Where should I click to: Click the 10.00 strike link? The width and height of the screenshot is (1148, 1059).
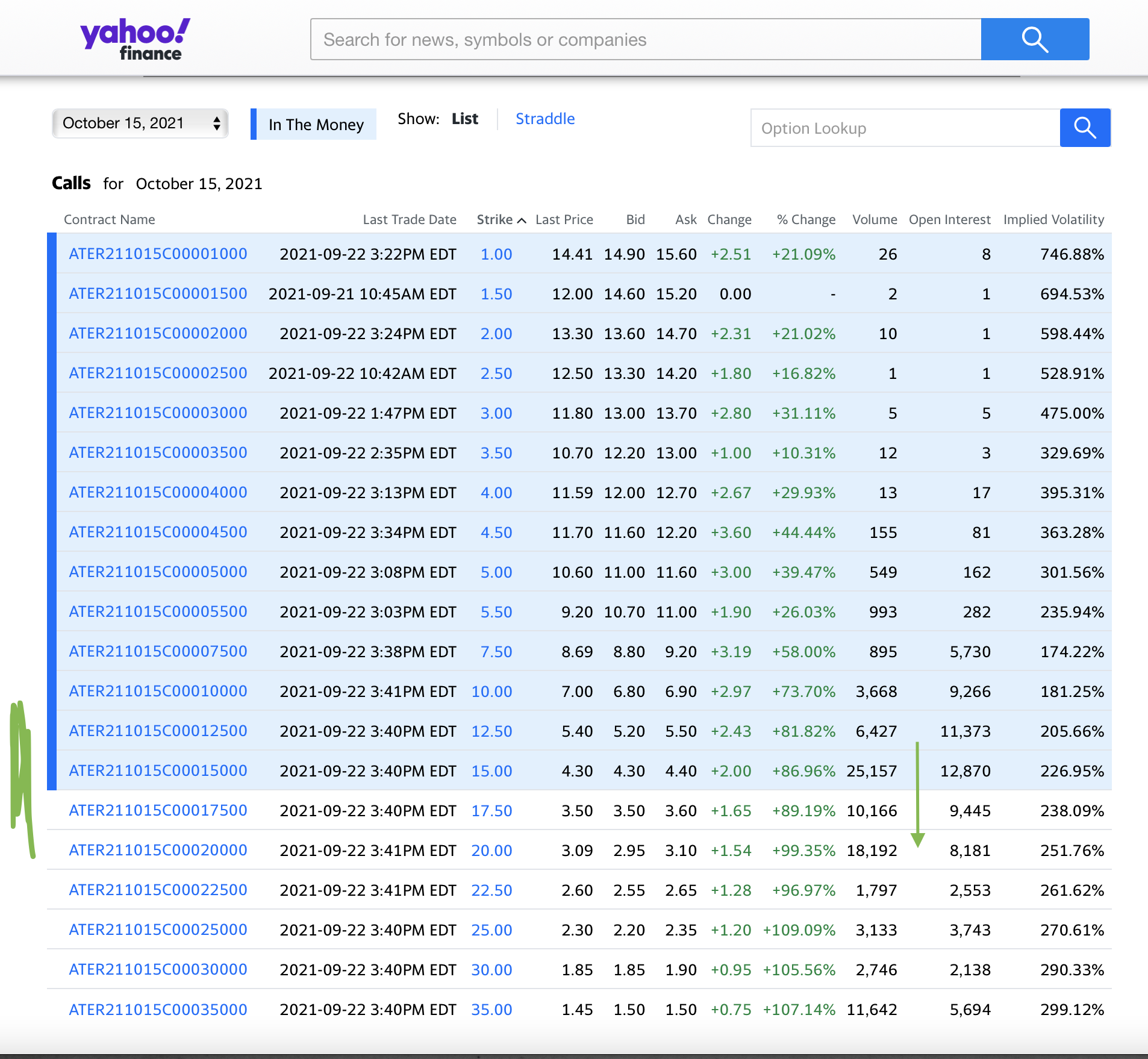click(x=491, y=692)
